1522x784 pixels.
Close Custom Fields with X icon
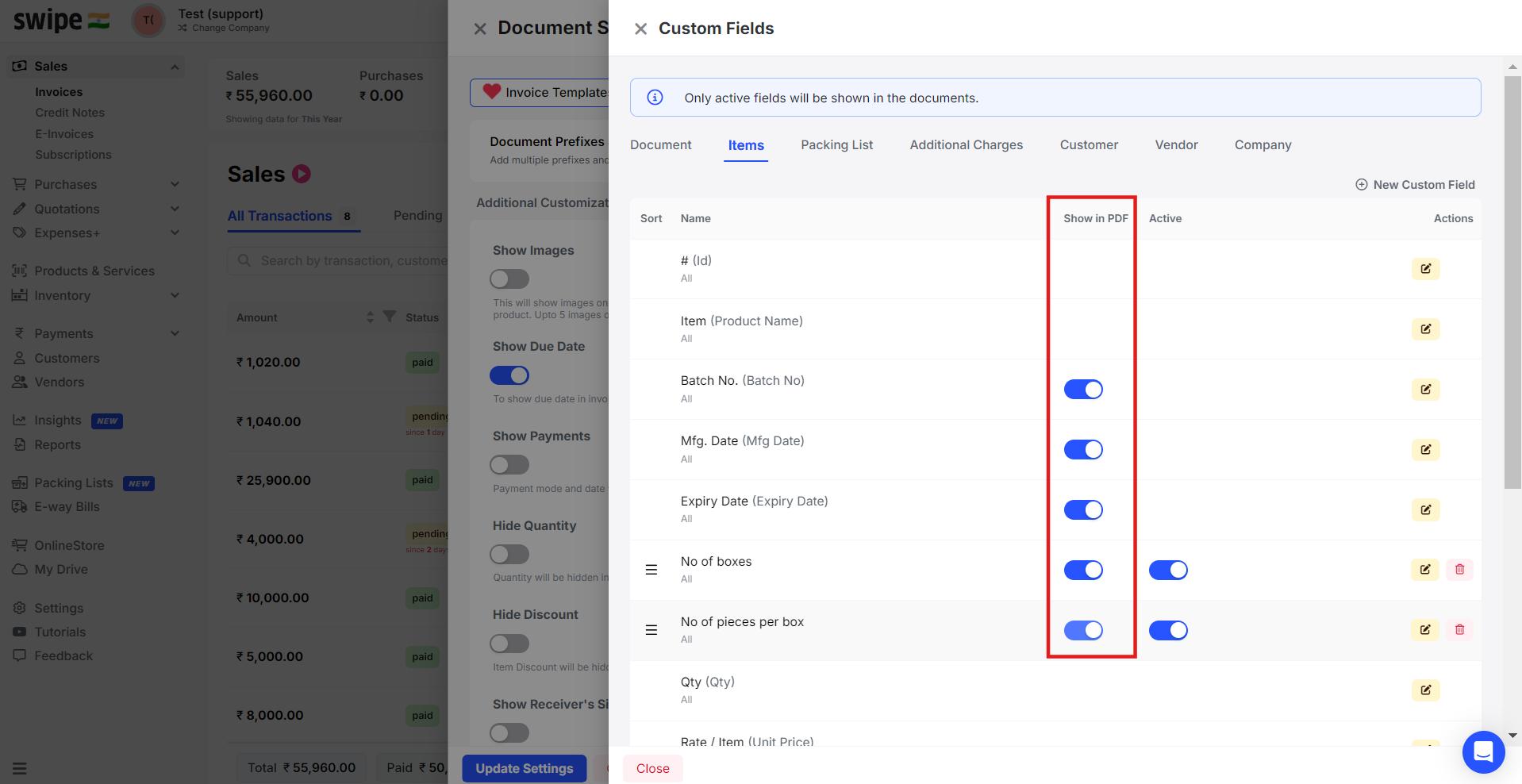[x=640, y=29]
